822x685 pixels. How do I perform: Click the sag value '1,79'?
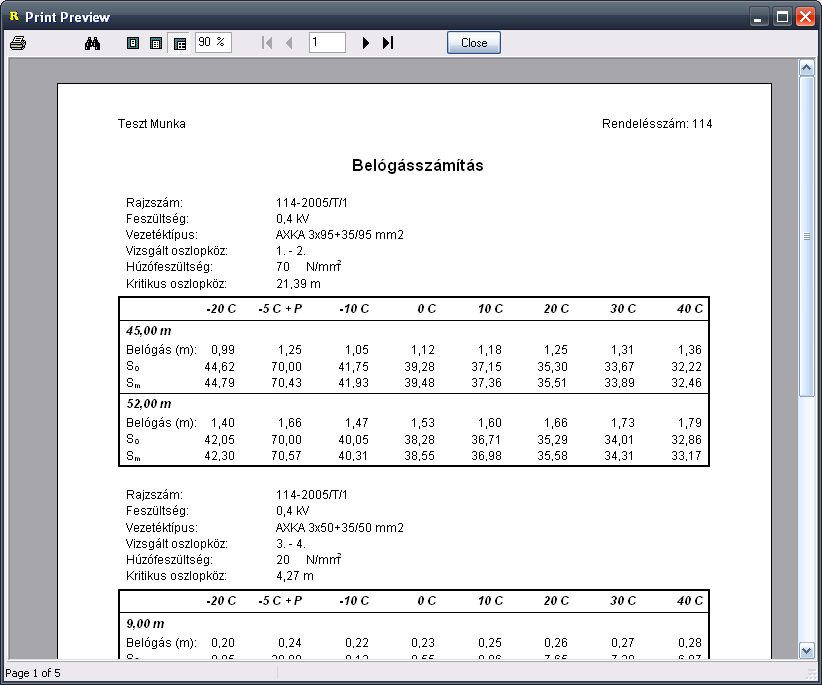pyautogui.click(x=690, y=423)
